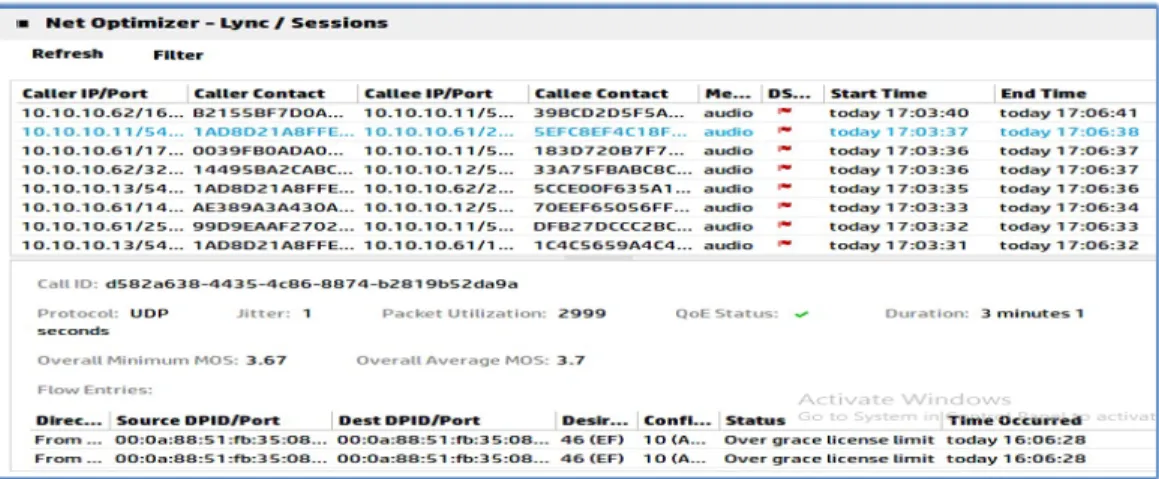Collapse the Net Optimizer panel header icon
The image size is (1159, 479).
point(24,24)
